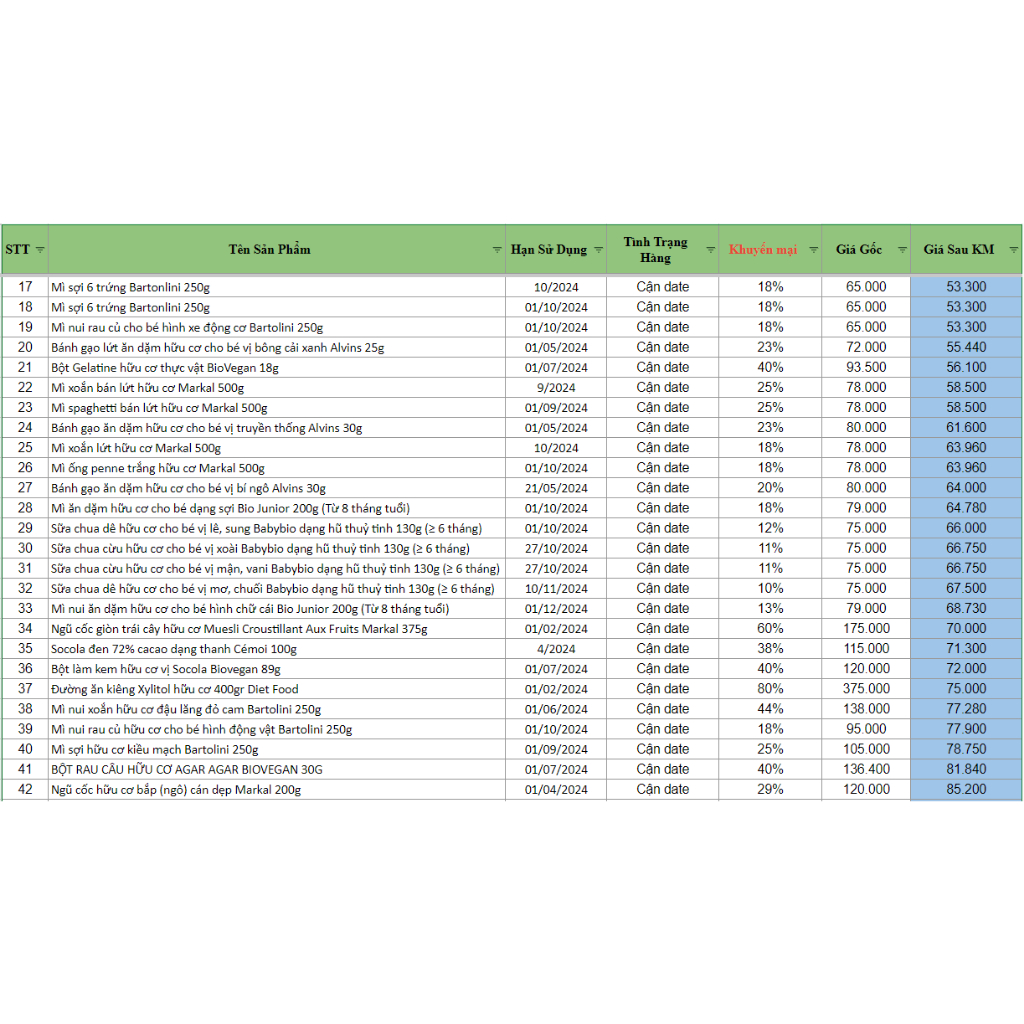Select cell Mì nui rau củ hình động vật Bartolini
Viewport: 1024px width, 1024px height.
click(276, 729)
